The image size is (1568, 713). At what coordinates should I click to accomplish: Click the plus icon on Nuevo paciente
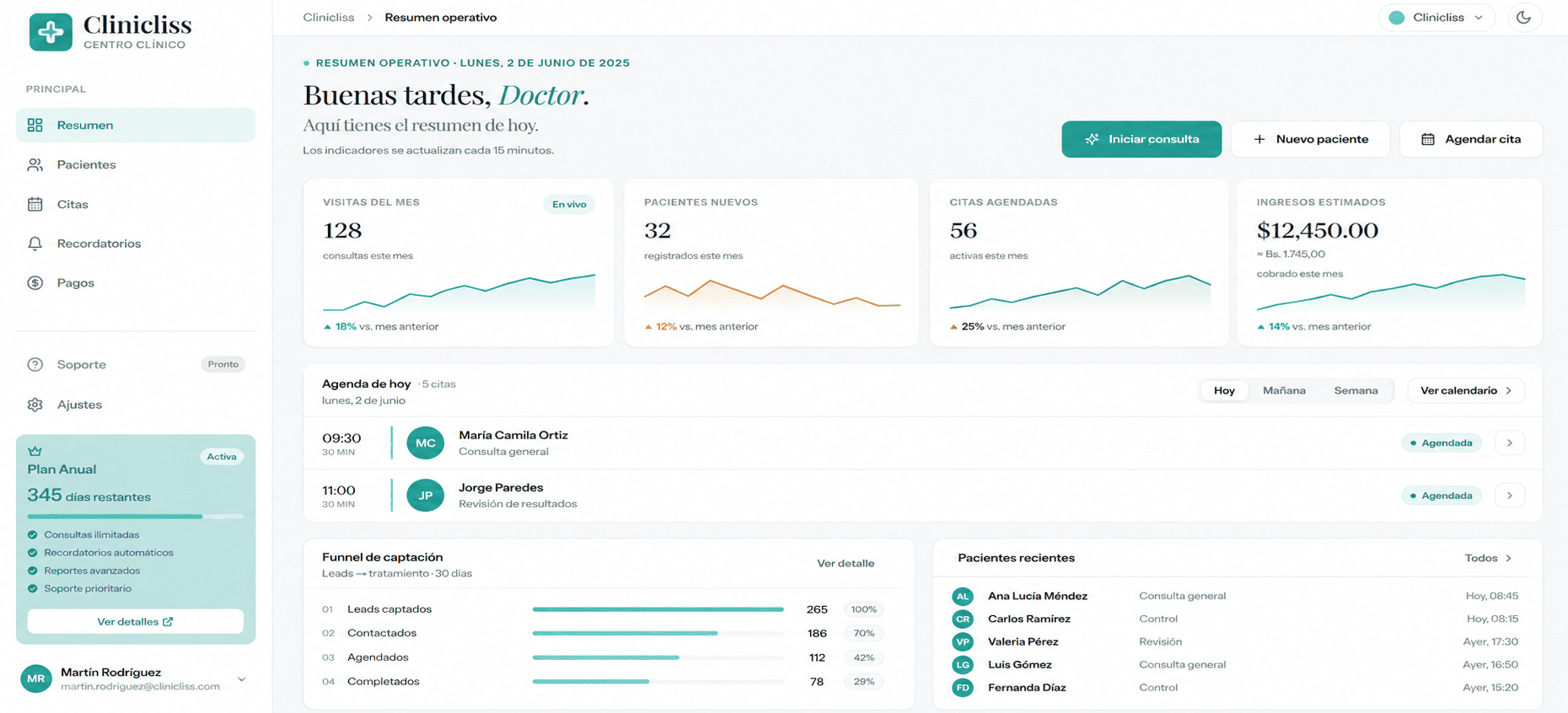point(1259,139)
